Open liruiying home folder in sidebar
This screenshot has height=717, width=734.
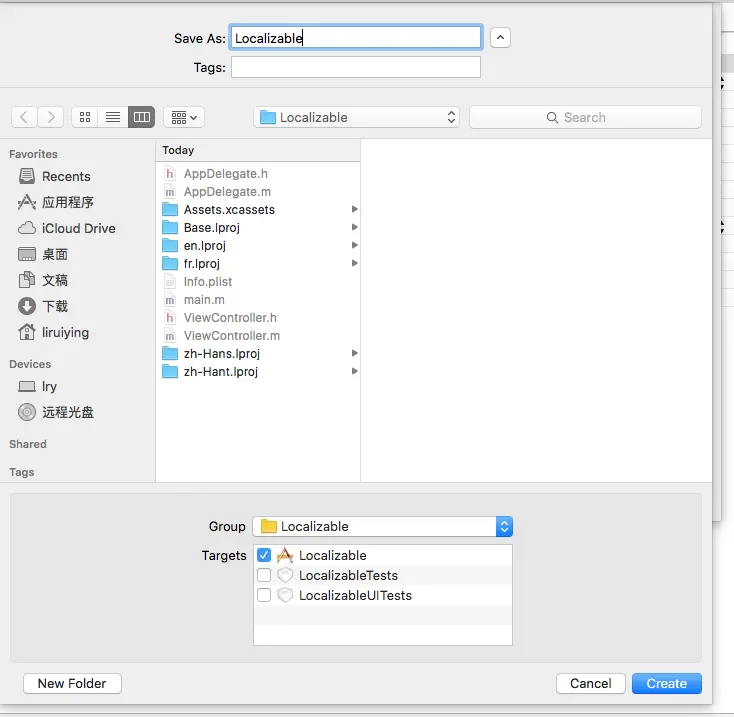pyautogui.click(x=54, y=332)
